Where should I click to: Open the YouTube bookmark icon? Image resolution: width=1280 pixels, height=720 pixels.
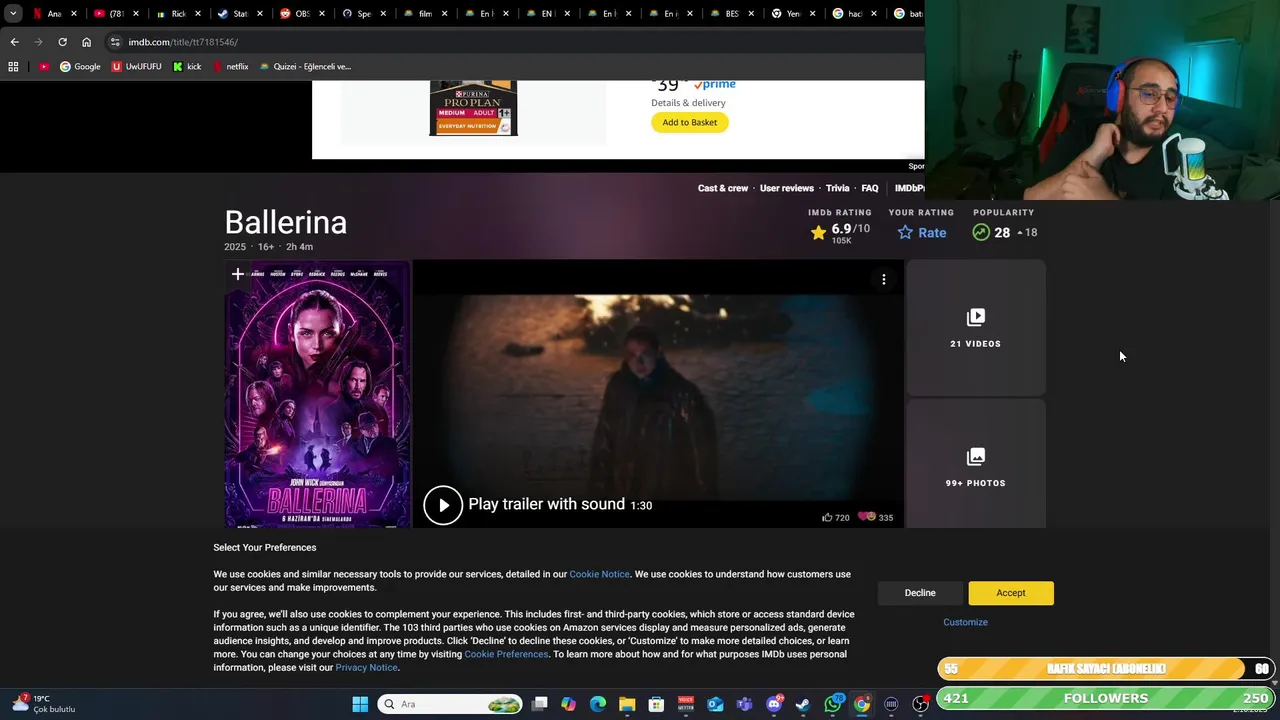tap(44, 67)
